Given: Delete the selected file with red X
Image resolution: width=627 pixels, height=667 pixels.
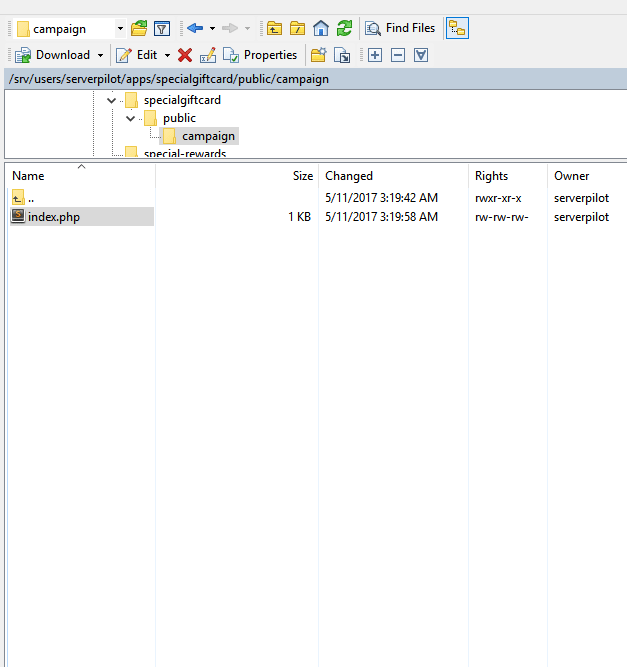Looking at the screenshot, I should (x=185, y=55).
